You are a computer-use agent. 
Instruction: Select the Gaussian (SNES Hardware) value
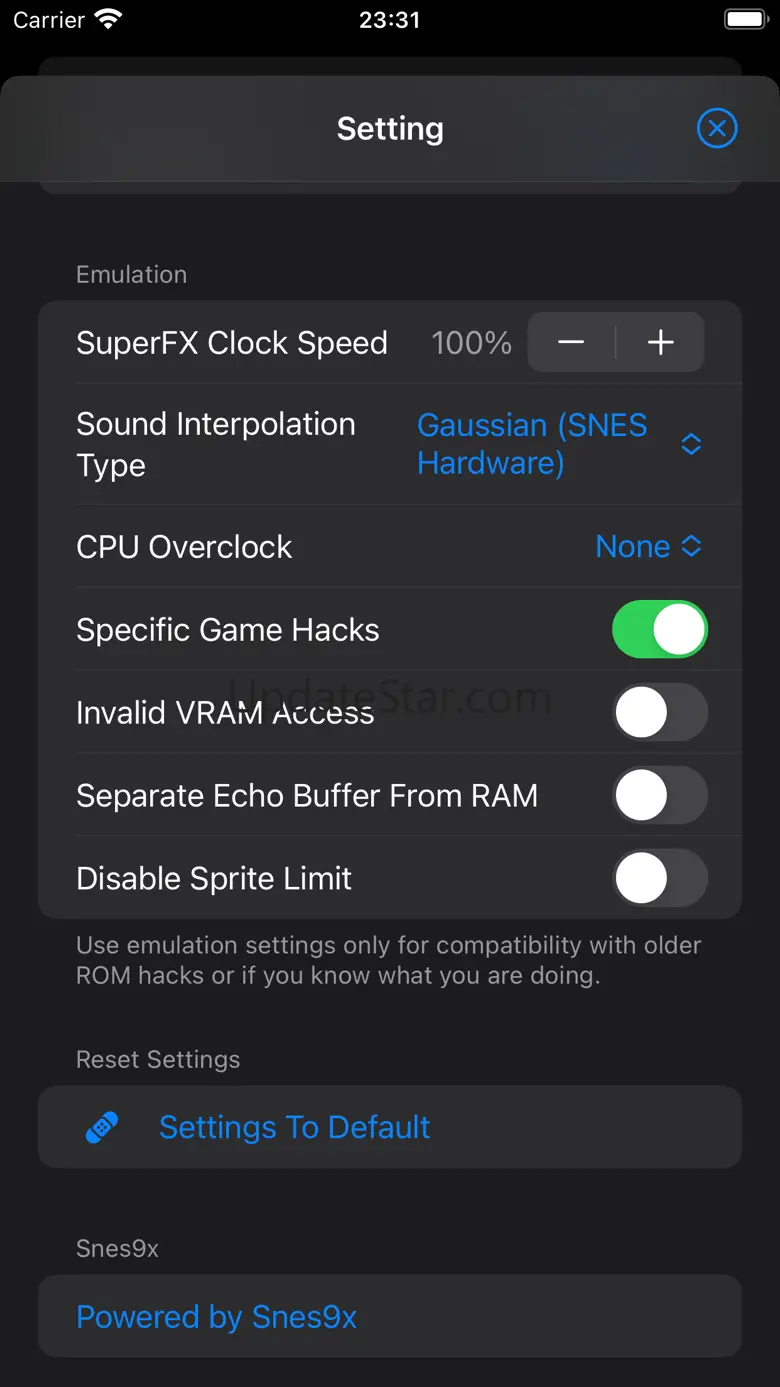coord(532,444)
